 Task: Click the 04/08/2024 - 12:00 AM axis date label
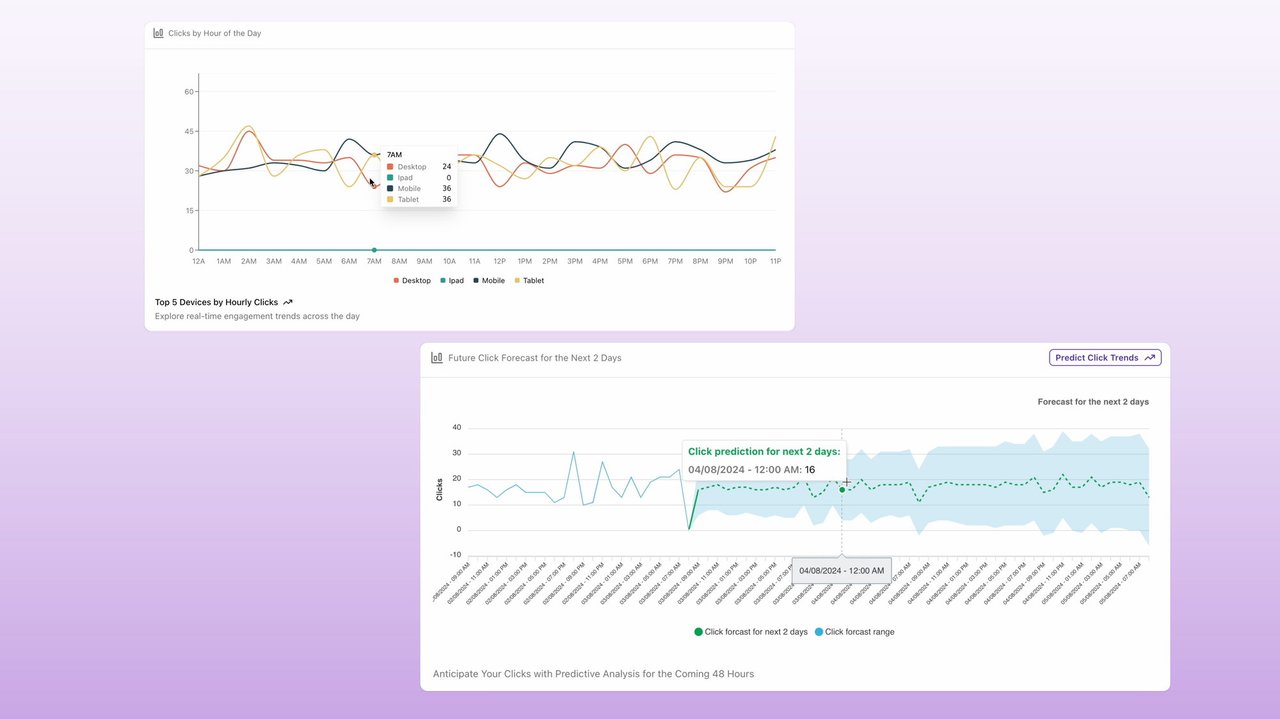[x=841, y=571]
